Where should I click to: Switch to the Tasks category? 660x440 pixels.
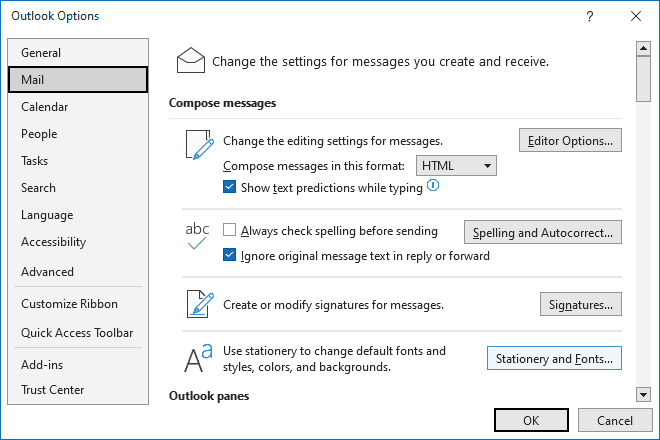click(x=78, y=161)
